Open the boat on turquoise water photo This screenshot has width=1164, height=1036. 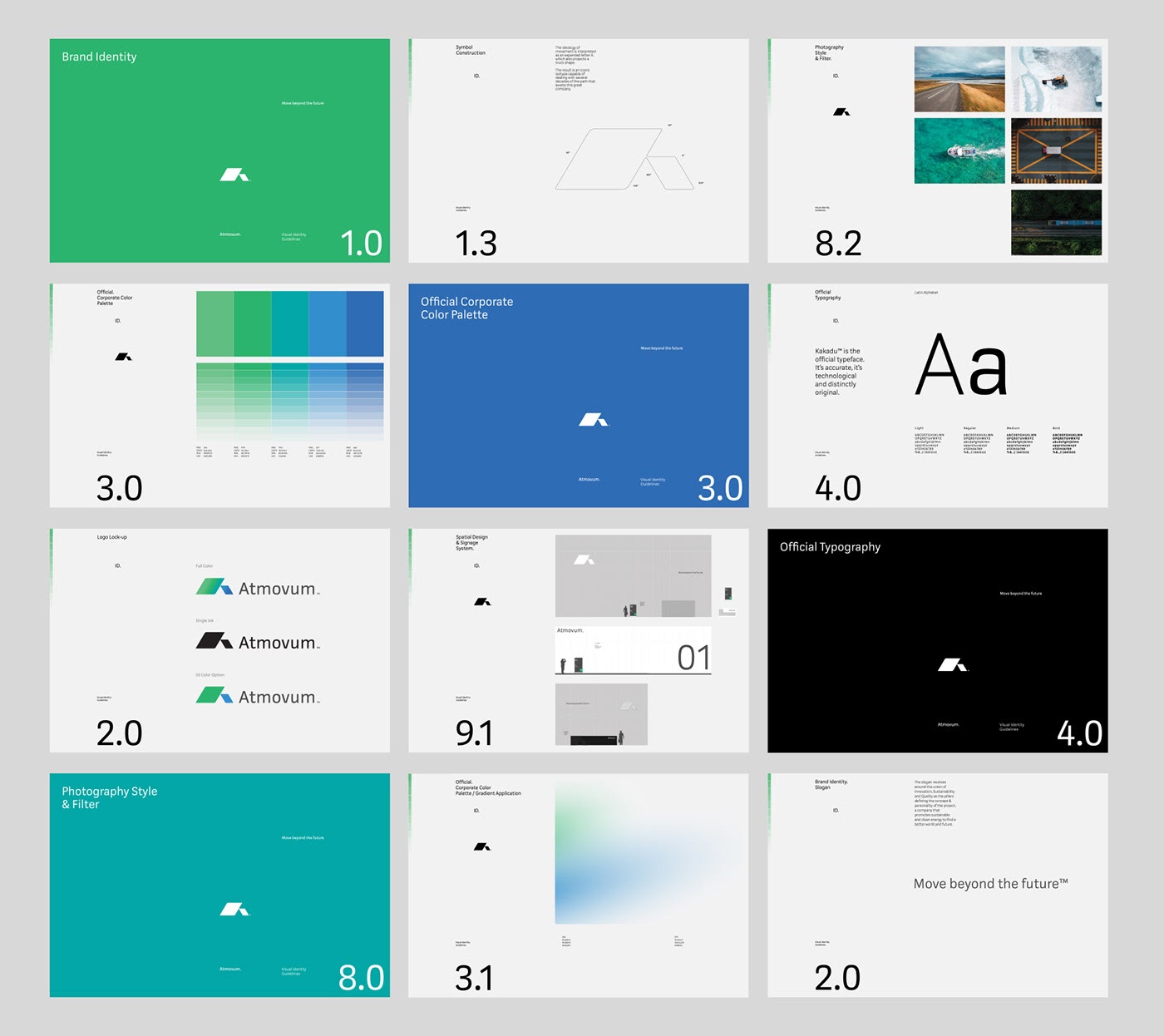click(x=959, y=150)
